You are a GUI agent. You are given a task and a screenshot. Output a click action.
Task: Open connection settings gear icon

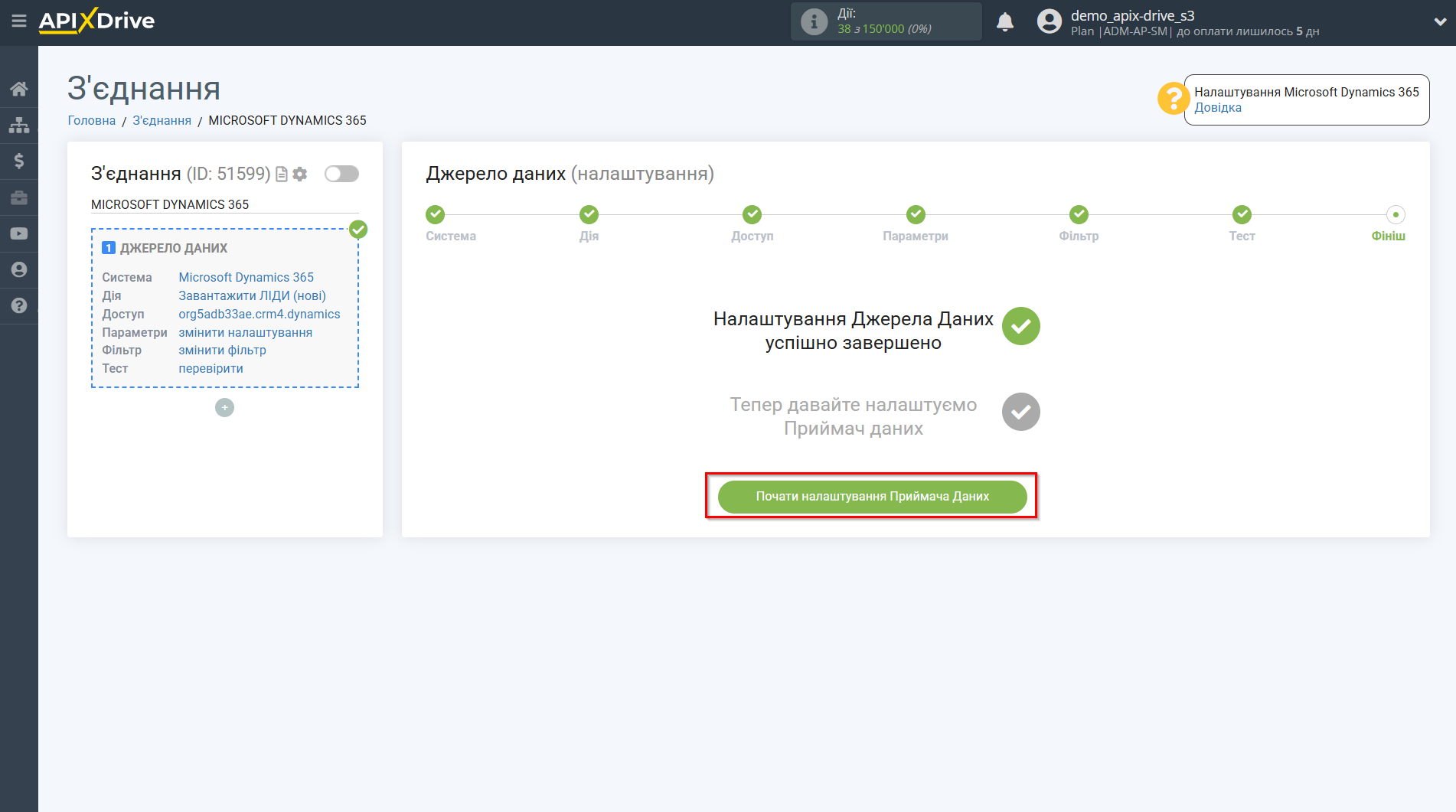300,174
